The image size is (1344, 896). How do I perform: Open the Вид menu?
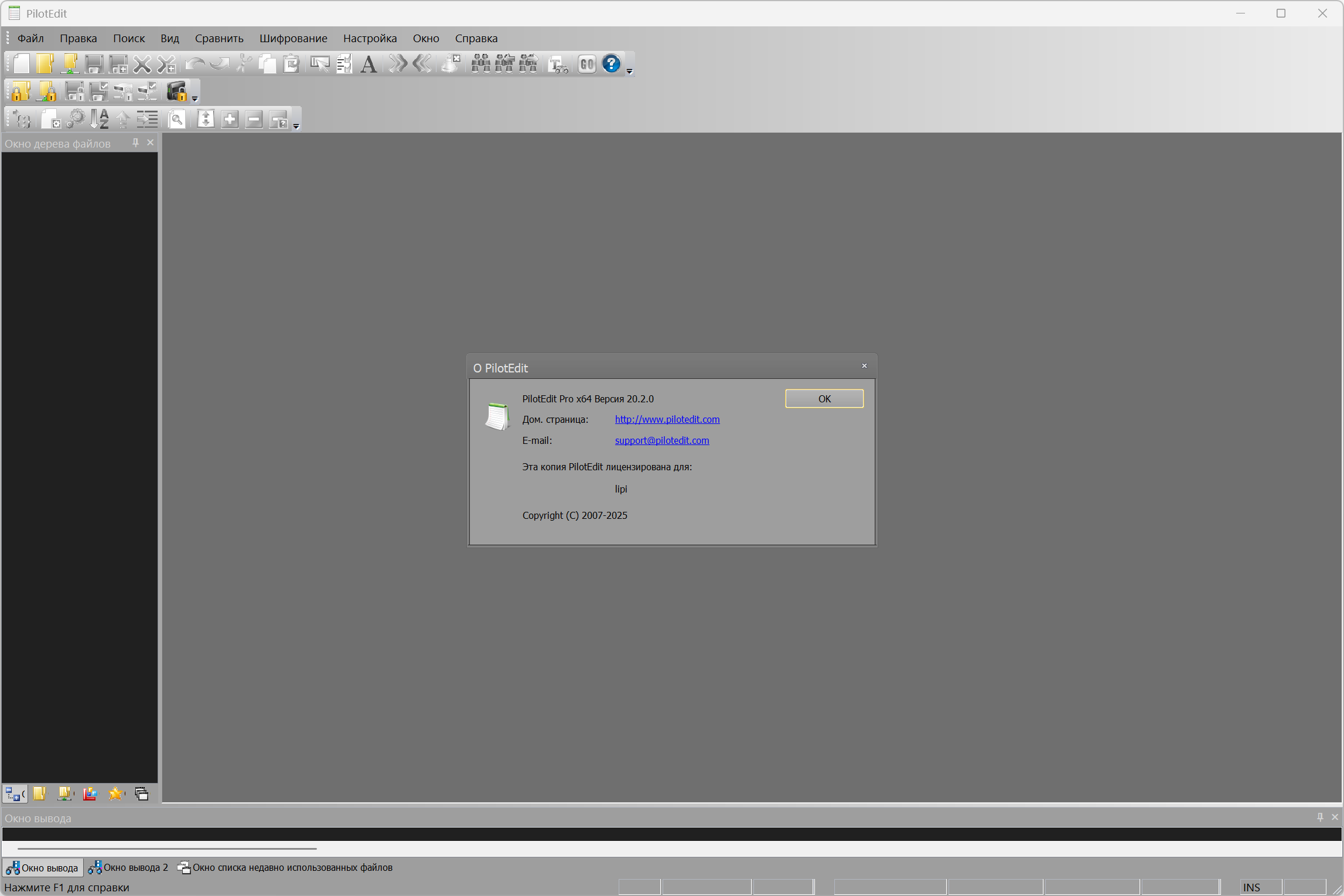pyautogui.click(x=170, y=38)
